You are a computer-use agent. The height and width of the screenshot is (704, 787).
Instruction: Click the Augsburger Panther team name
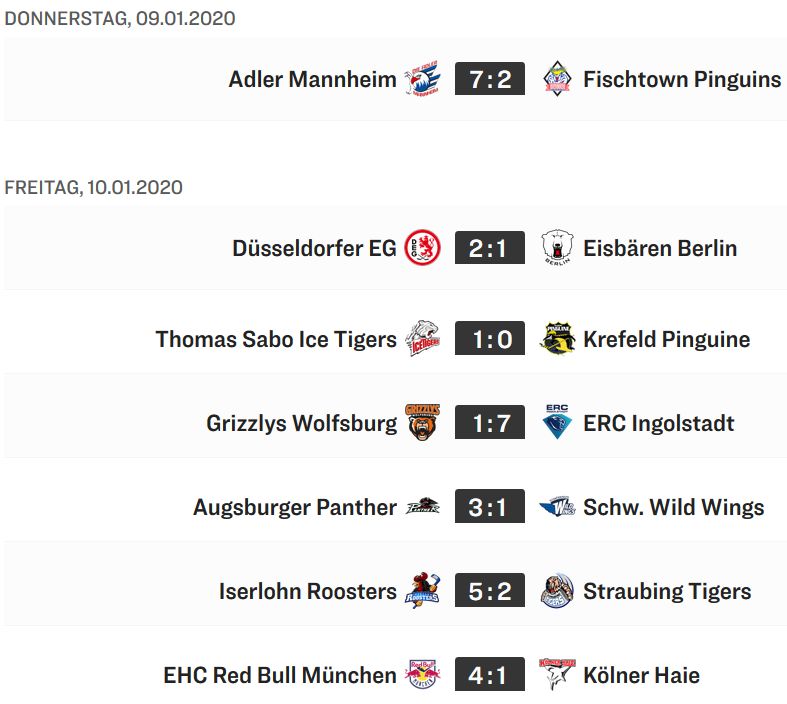tap(295, 507)
